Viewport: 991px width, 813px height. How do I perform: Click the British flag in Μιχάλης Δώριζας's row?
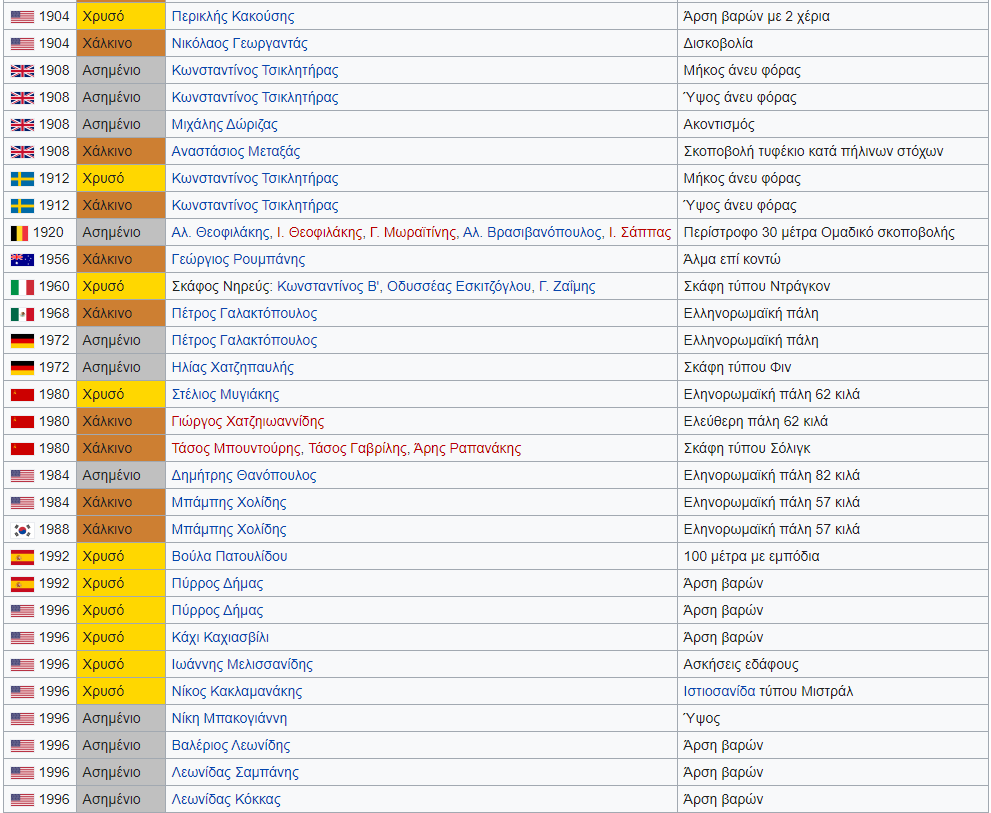[x=22, y=124]
